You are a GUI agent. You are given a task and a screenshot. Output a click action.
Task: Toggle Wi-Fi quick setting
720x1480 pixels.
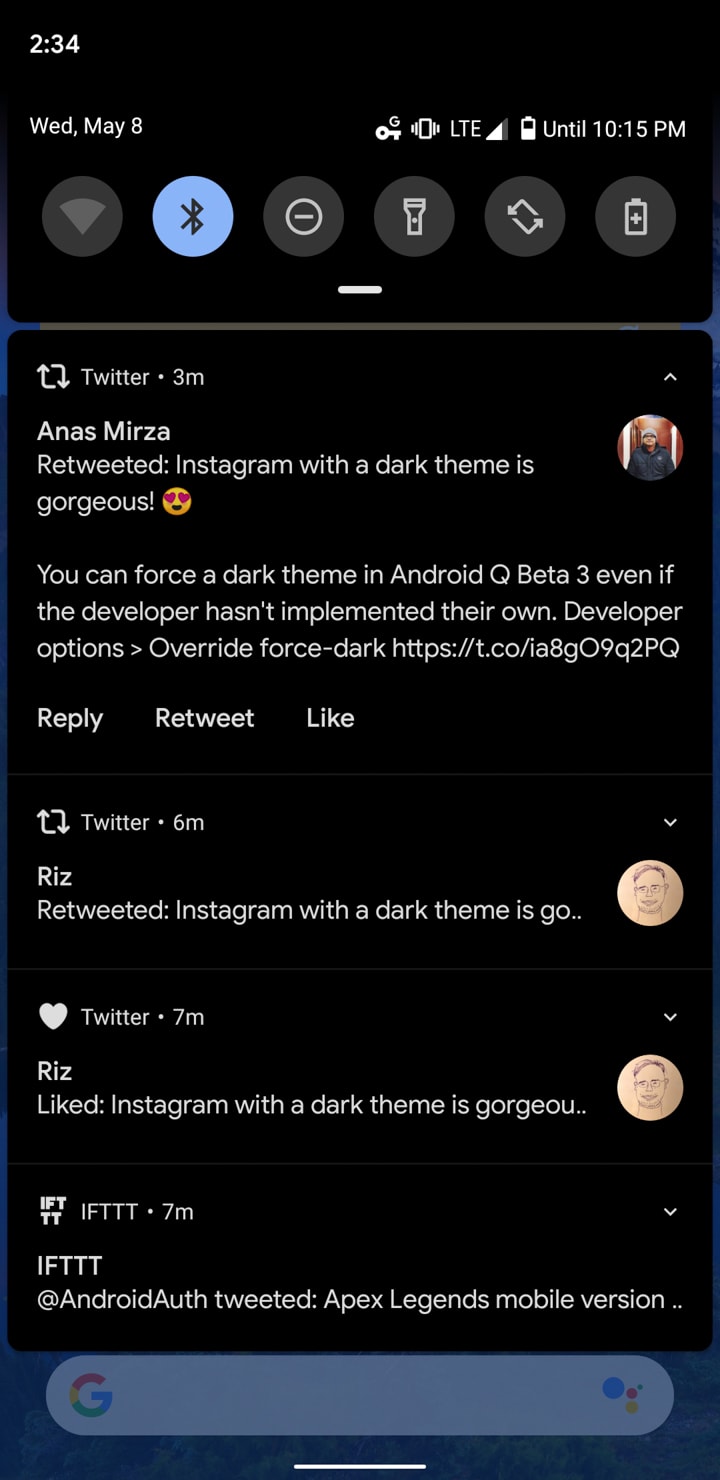(82, 217)
